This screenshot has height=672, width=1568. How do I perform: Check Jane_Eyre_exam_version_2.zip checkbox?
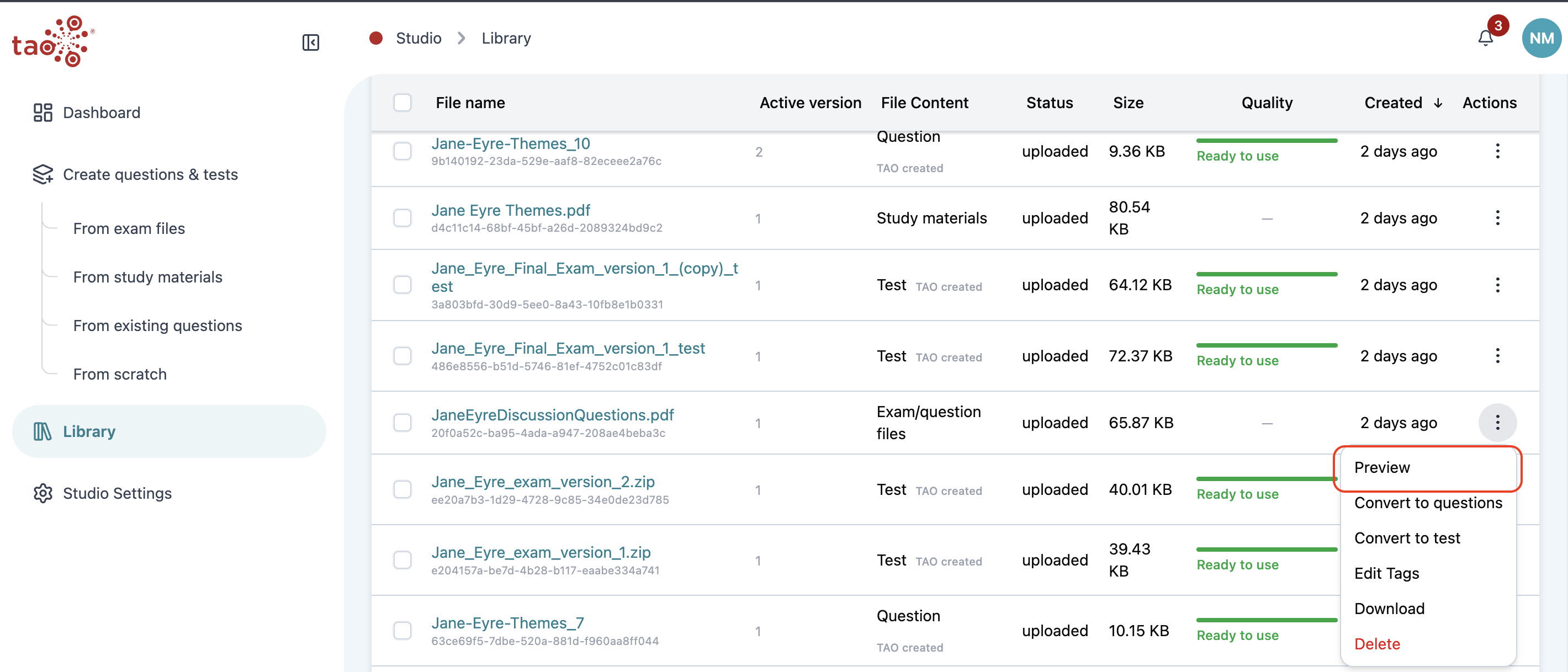(402, 489)
